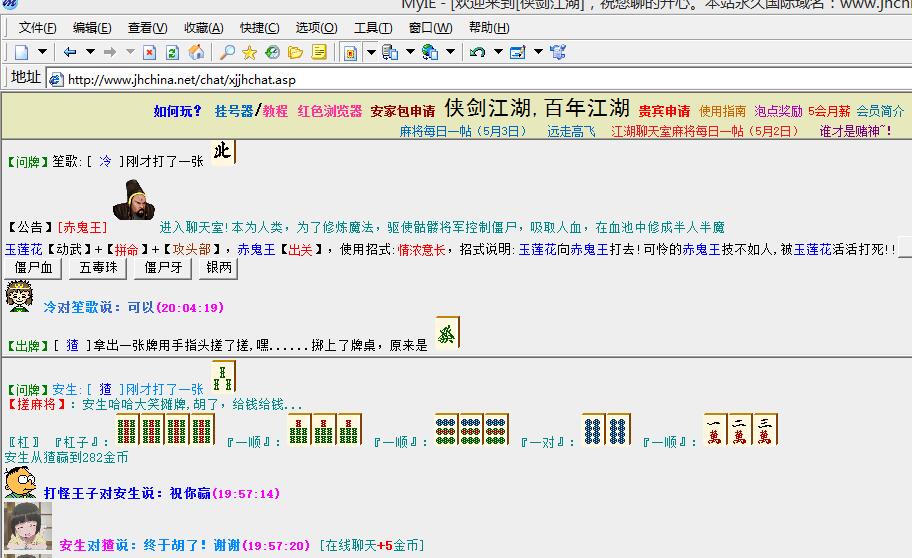This screenshot has width=912, height=558.
Task: Open favorites with the star icon
Action: tap(250, 52)
